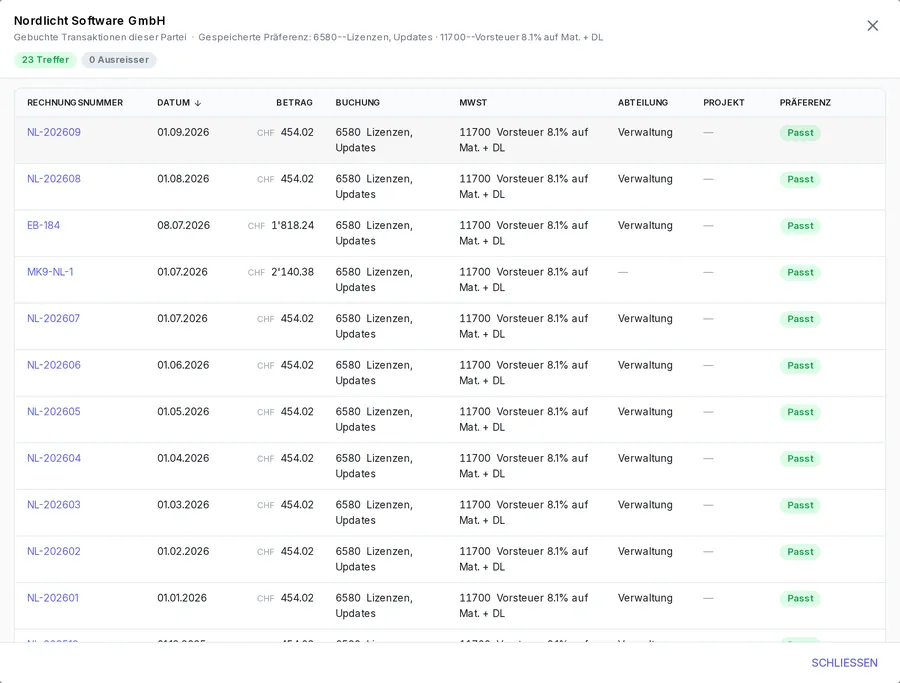
Task: Open invoice NL-202608
Action: 54,178
